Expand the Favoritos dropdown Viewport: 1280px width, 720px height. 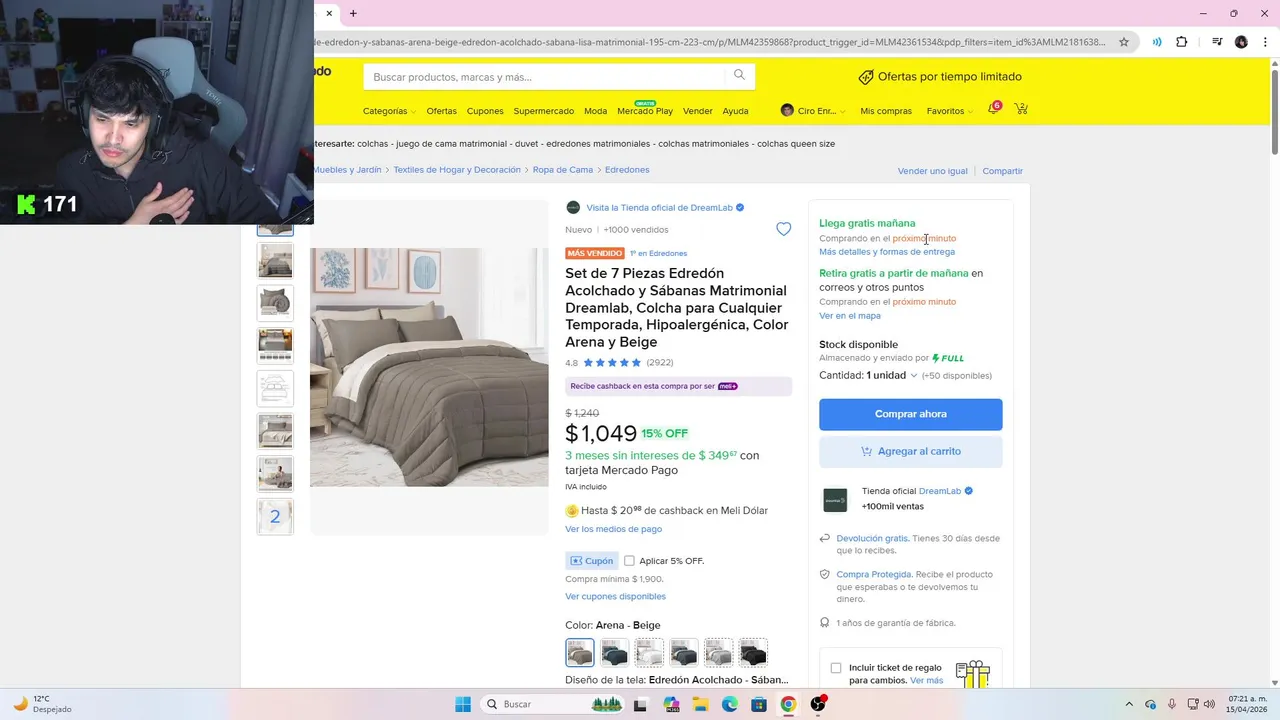tap(949, 111)
